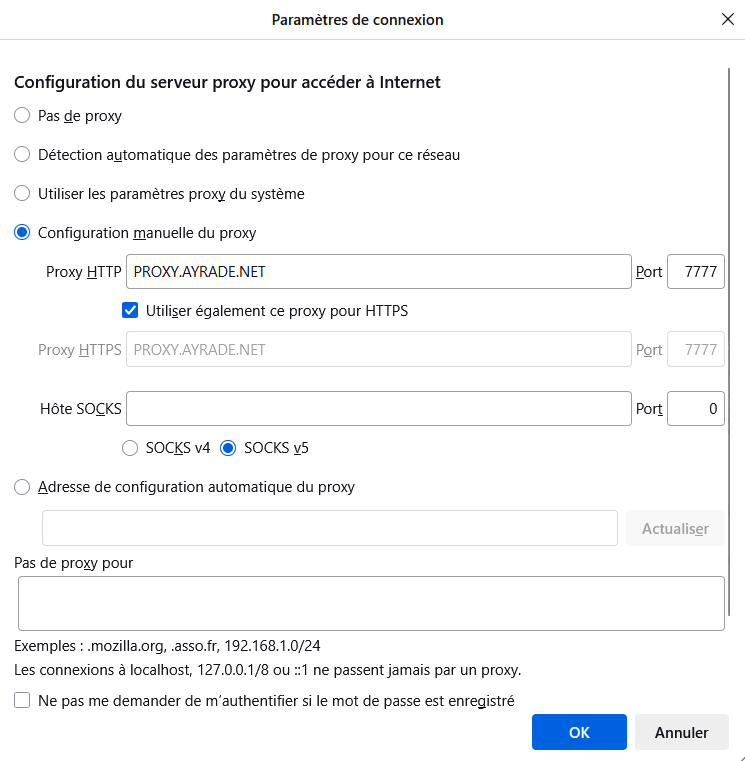Viewport: 745px width, 761px height.
Task: Close the Paramètres de connexion dialog
Action: [728, 19]
